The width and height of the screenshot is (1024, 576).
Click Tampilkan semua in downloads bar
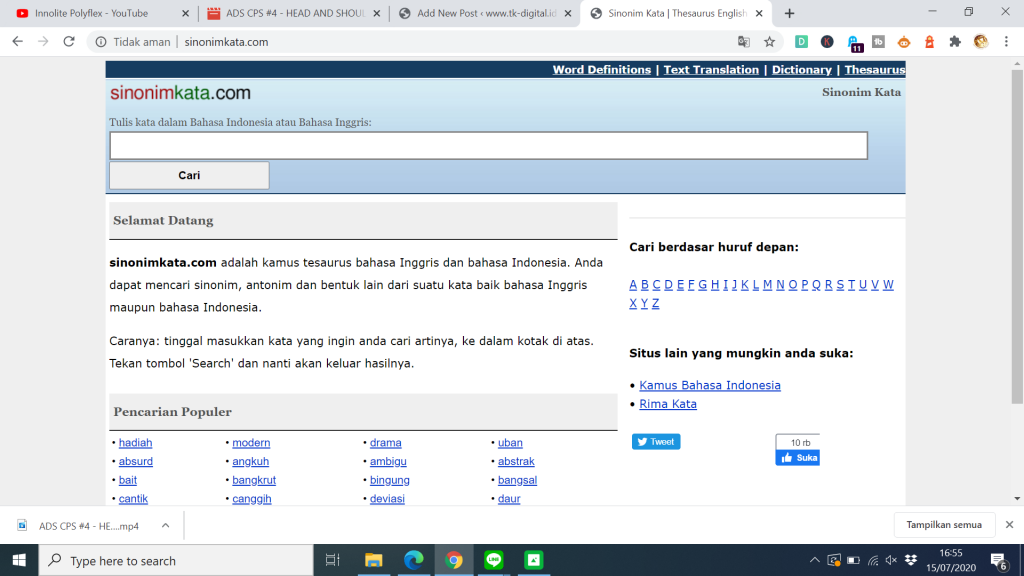tap(944, 525)
